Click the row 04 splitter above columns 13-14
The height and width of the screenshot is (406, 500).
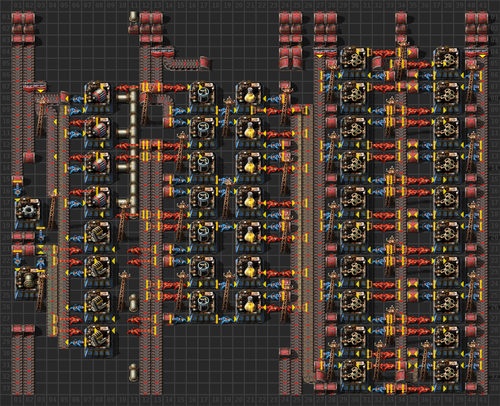(163, 52)
